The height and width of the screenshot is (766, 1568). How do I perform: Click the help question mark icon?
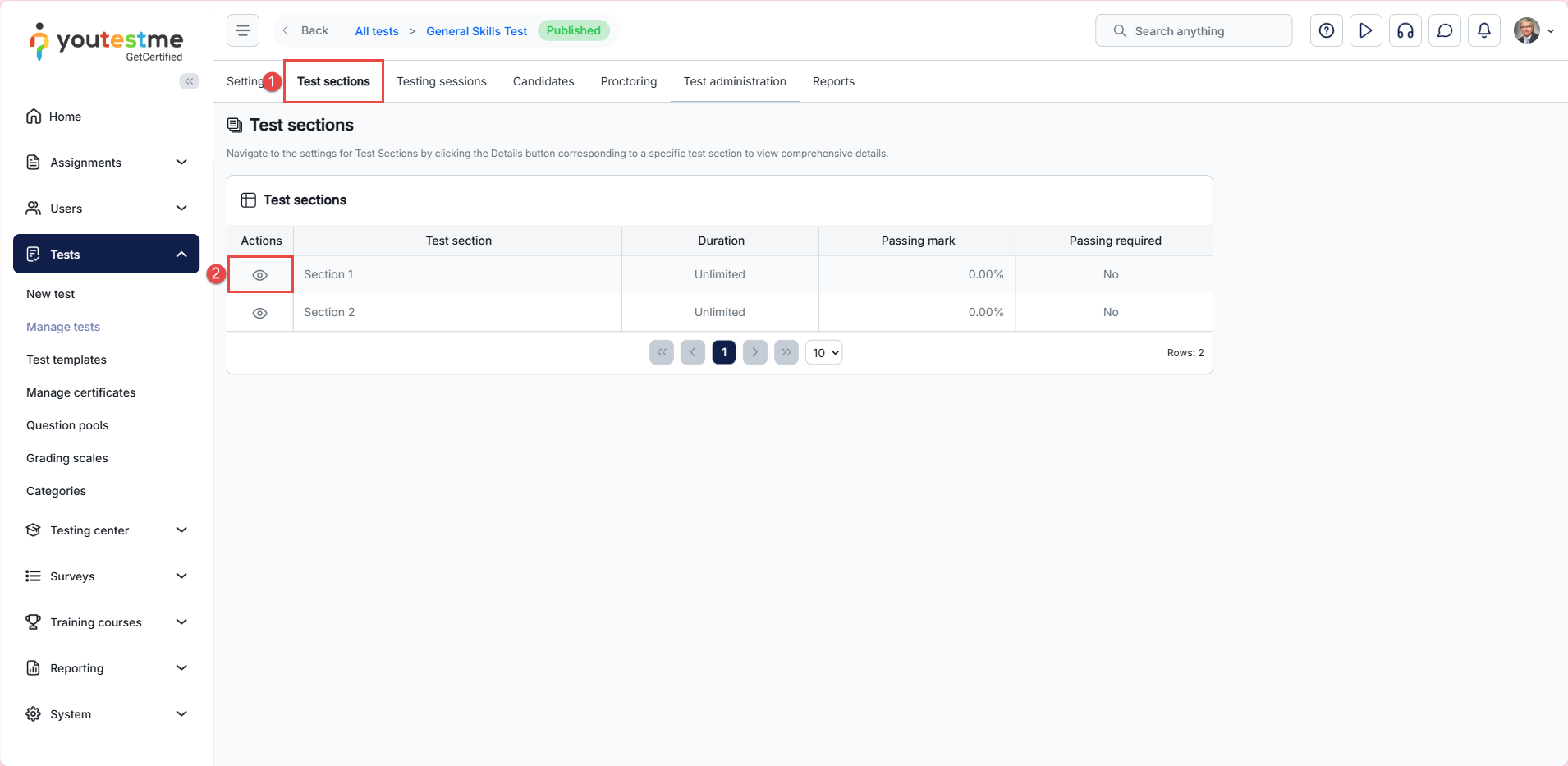[x=1326, y=30]
